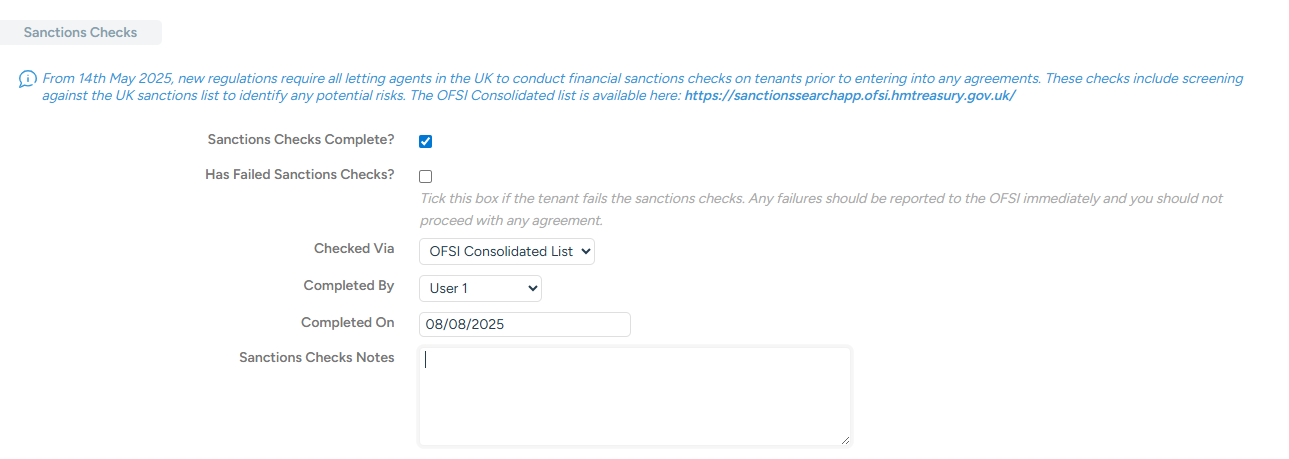
Task: Click the 'Checked Via' field label
Action: 354,249
